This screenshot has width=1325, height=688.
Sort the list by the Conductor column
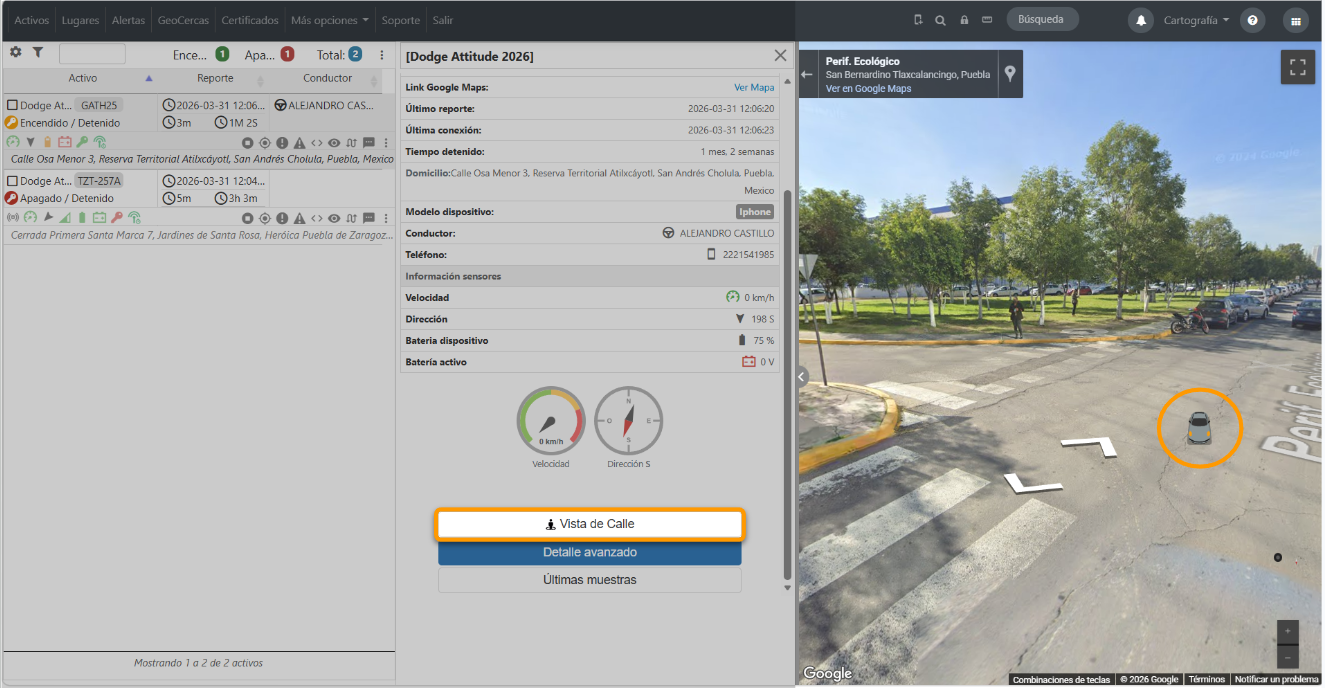pyautogui.click(x=327, y=78)
